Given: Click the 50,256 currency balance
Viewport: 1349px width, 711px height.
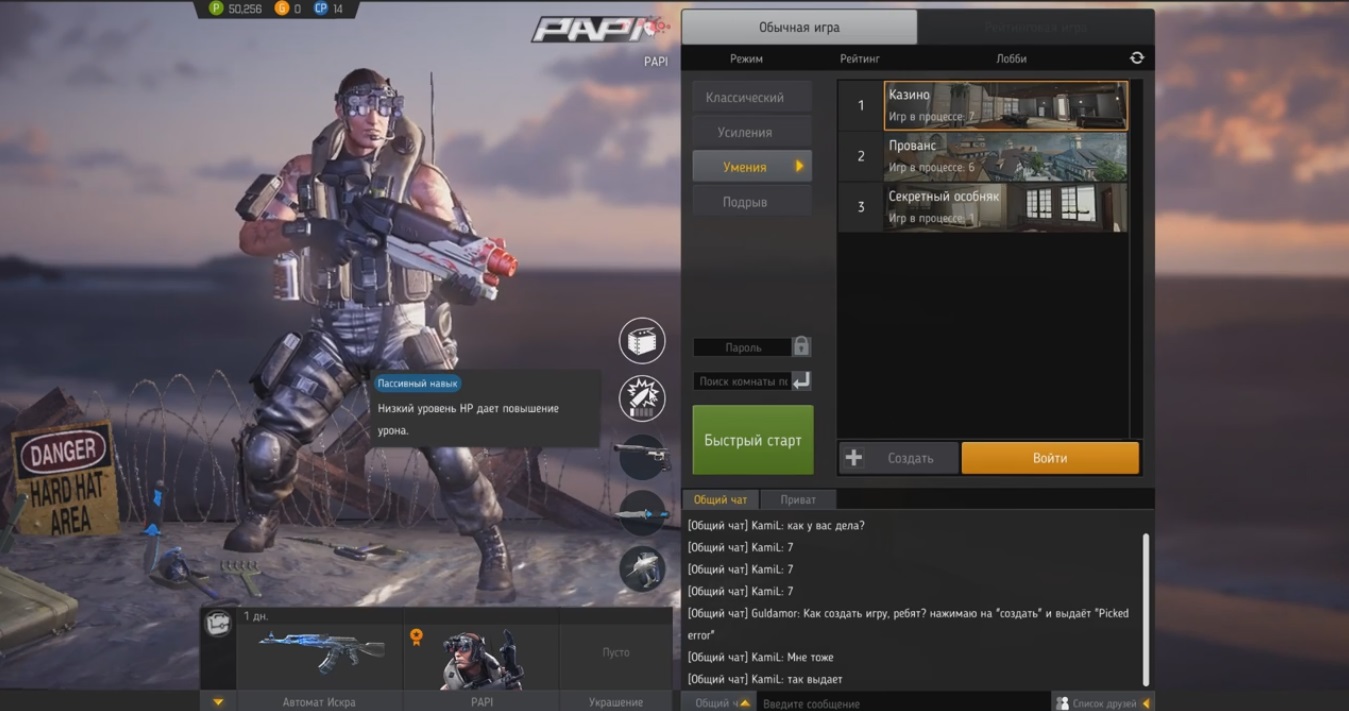Looking at the screenshot, I should 245,9.
